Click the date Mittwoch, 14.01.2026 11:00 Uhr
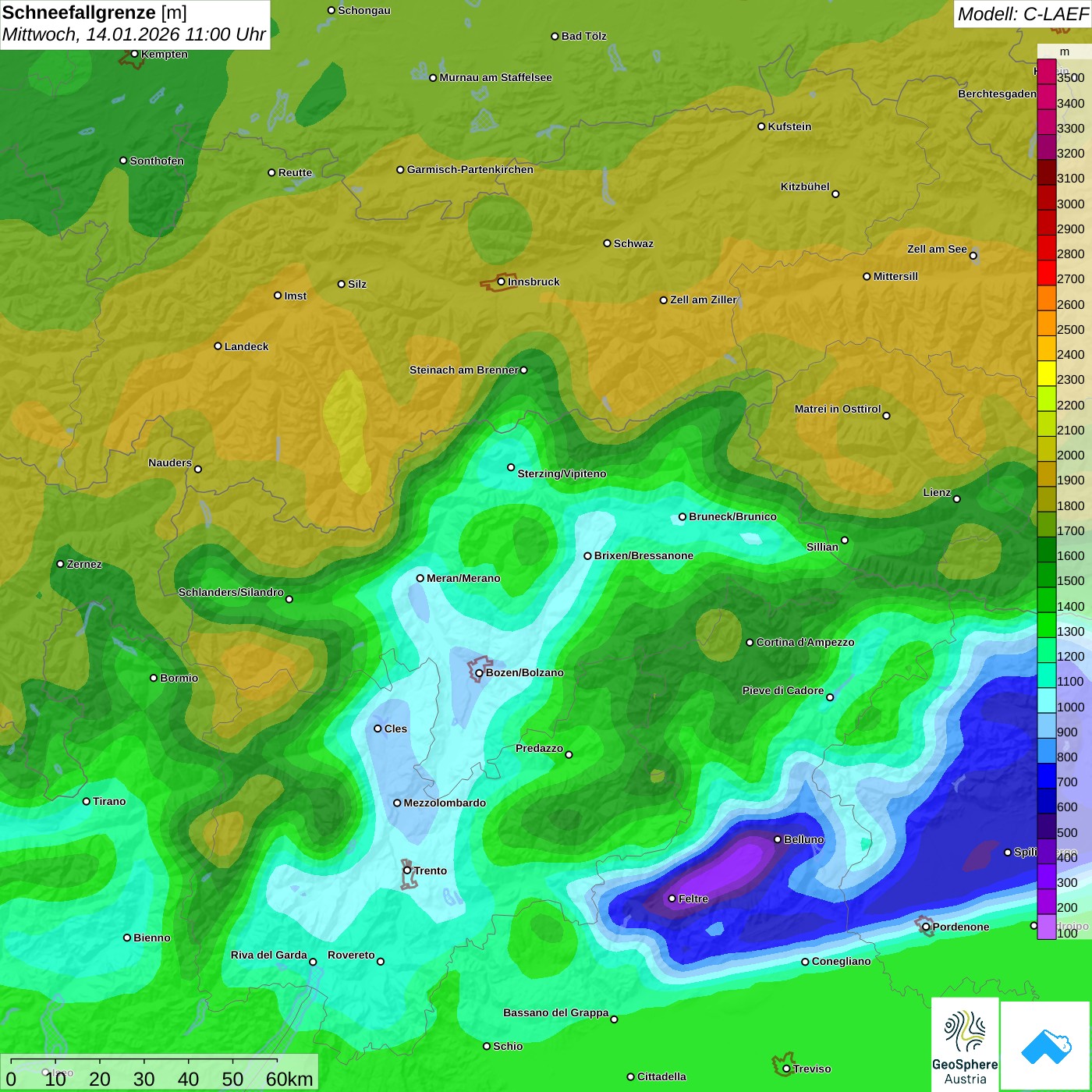Screen dimensions: 1092x1092 pos(133,34)
